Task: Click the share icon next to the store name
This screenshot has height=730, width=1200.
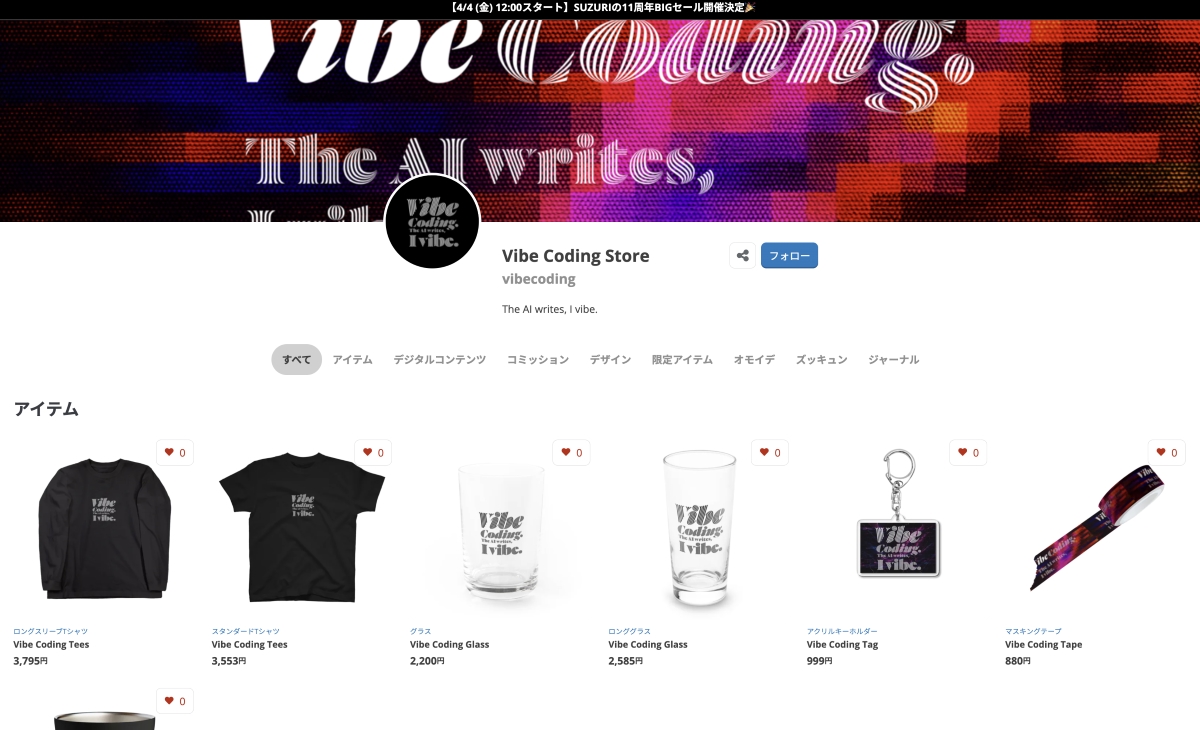Action: click(x=742, y=256)
